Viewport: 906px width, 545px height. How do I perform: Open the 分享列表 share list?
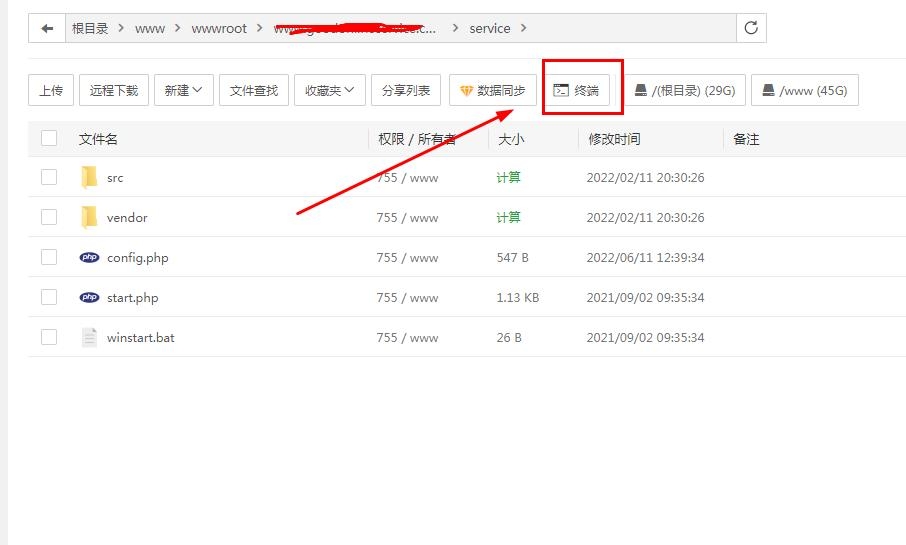pyautogui.click(x=406, y=90)
